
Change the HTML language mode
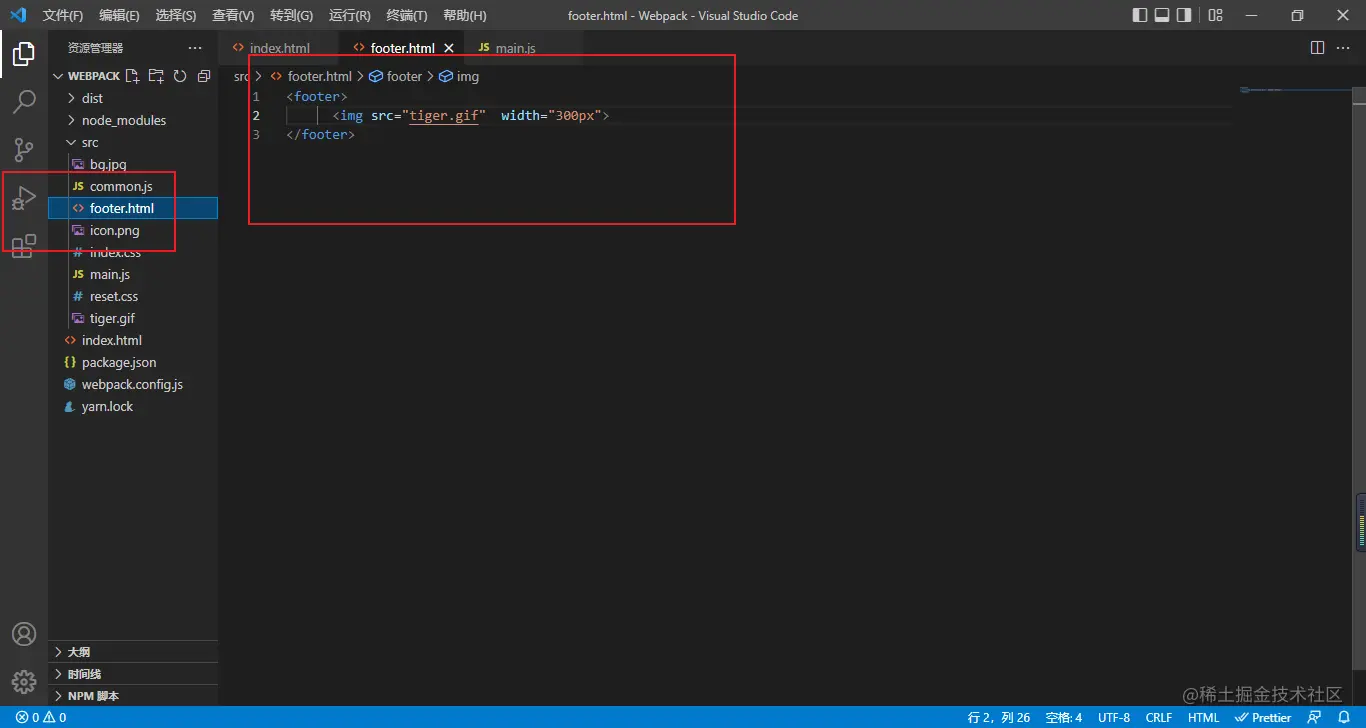pos(1203,717)
